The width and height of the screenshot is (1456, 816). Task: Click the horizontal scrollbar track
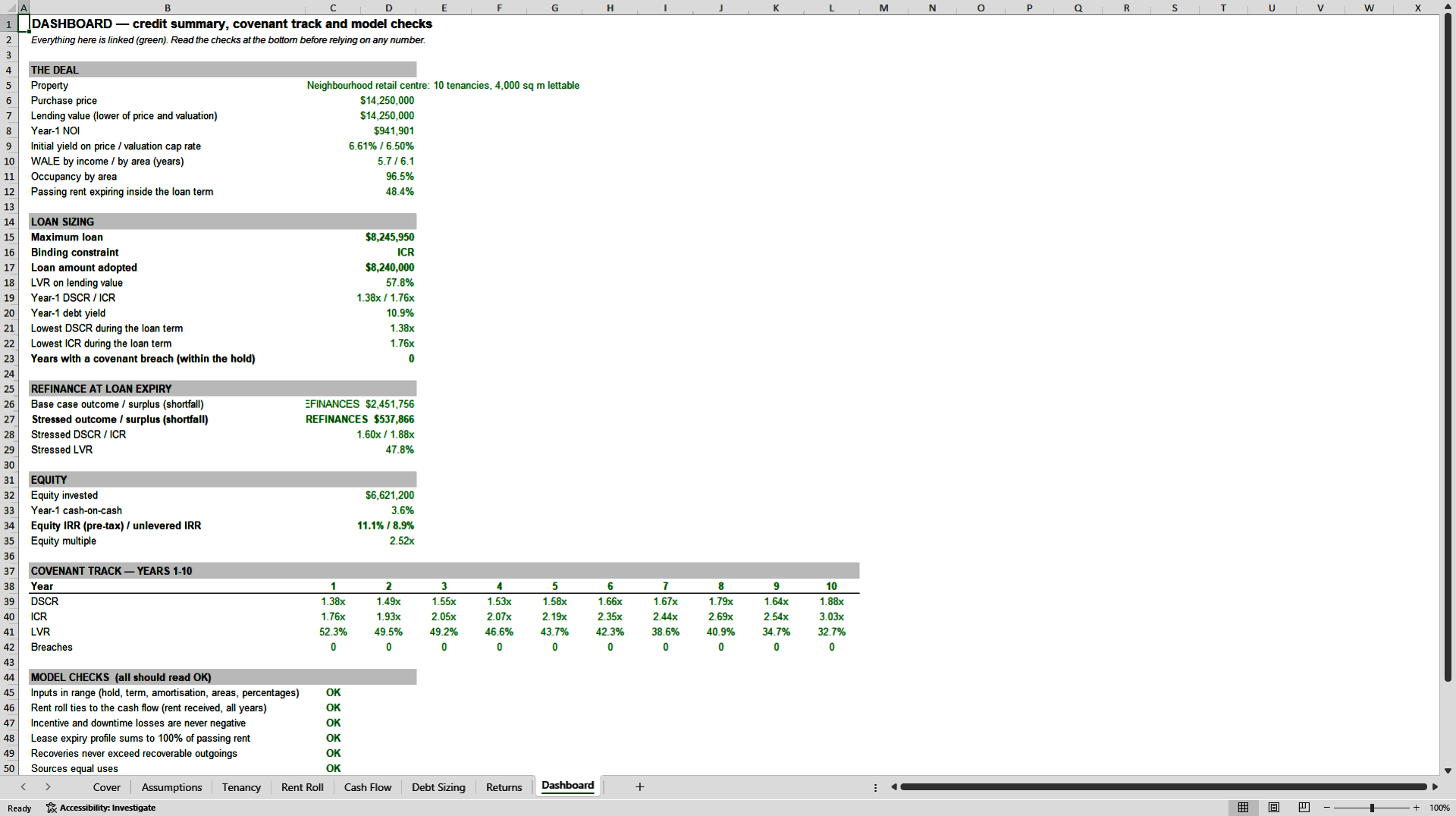pyautogui.click(x=1163, y=787)
